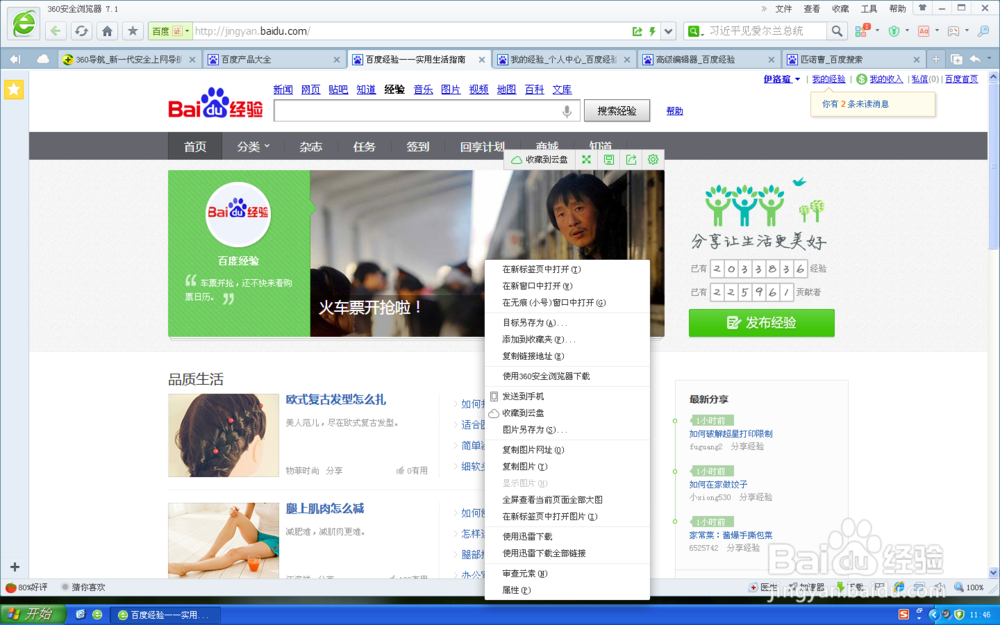This screenshot has height=625, width=1000.
Task: Open the green shield net-banking icon
Action: pos(894,31)
